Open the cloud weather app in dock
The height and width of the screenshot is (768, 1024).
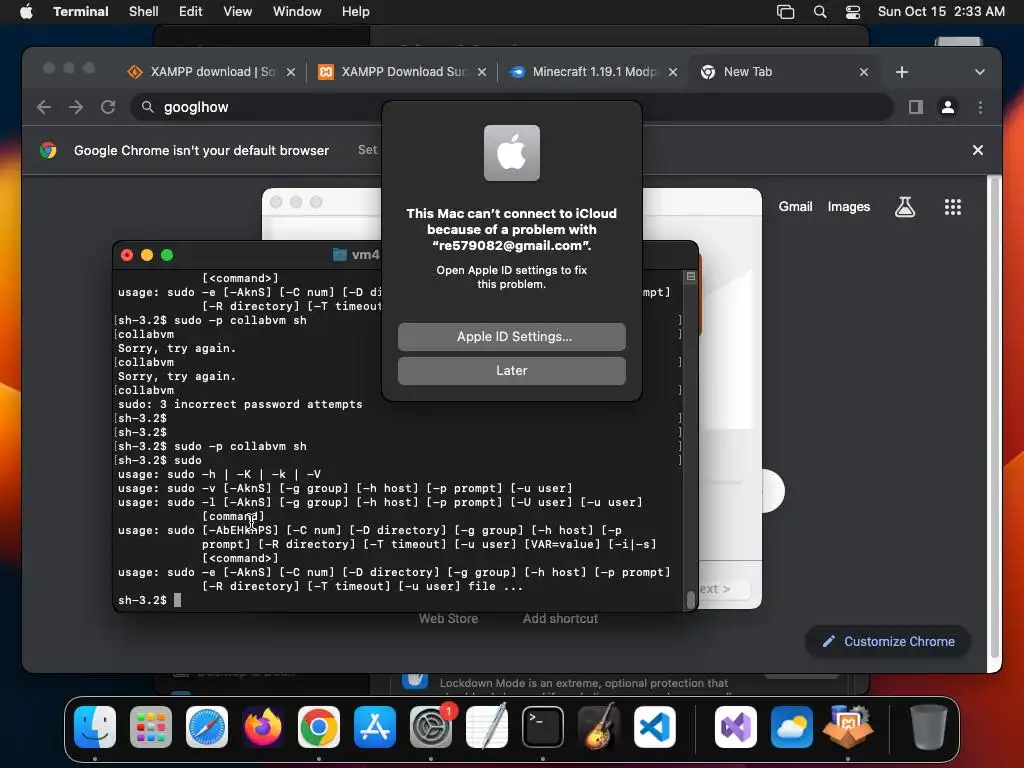pyautogui.click(x=792, y=726)
